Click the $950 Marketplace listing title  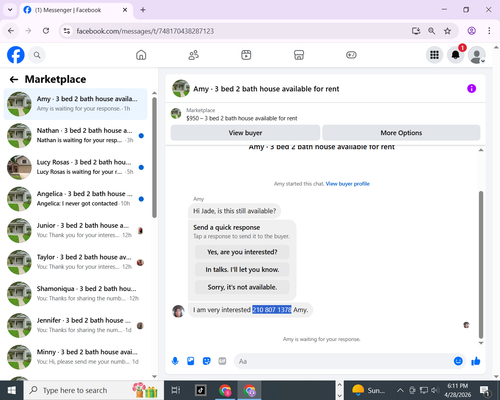click(x=242, y=118)
